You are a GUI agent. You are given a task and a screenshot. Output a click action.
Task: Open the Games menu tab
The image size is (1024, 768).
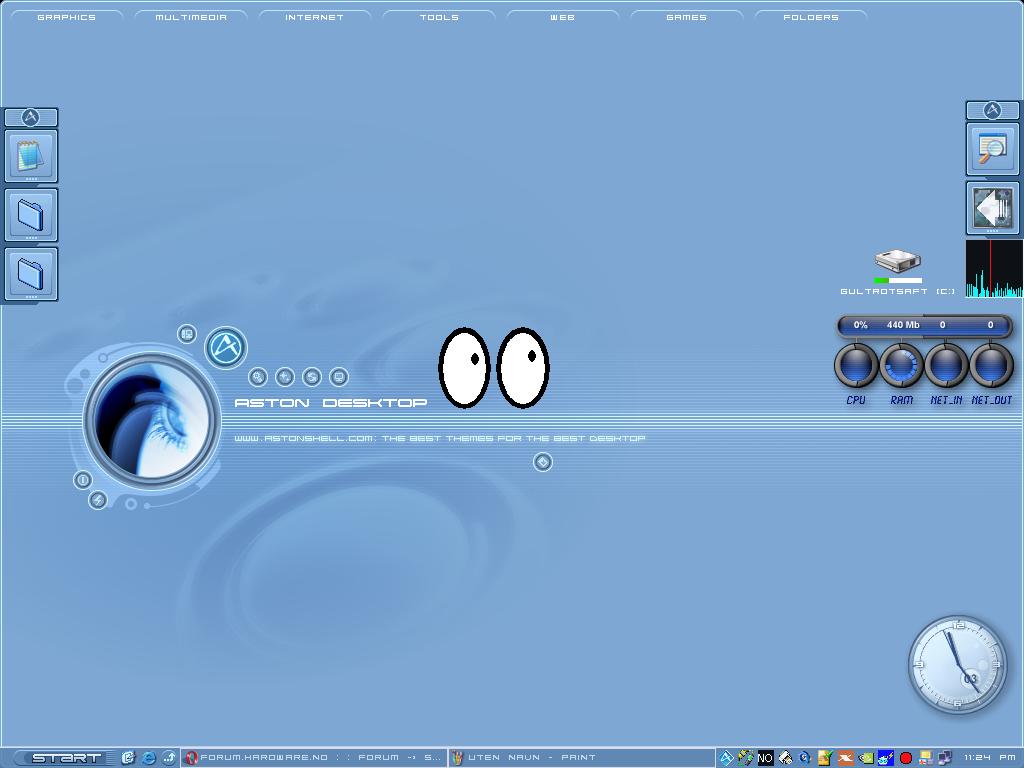[686, 17]
